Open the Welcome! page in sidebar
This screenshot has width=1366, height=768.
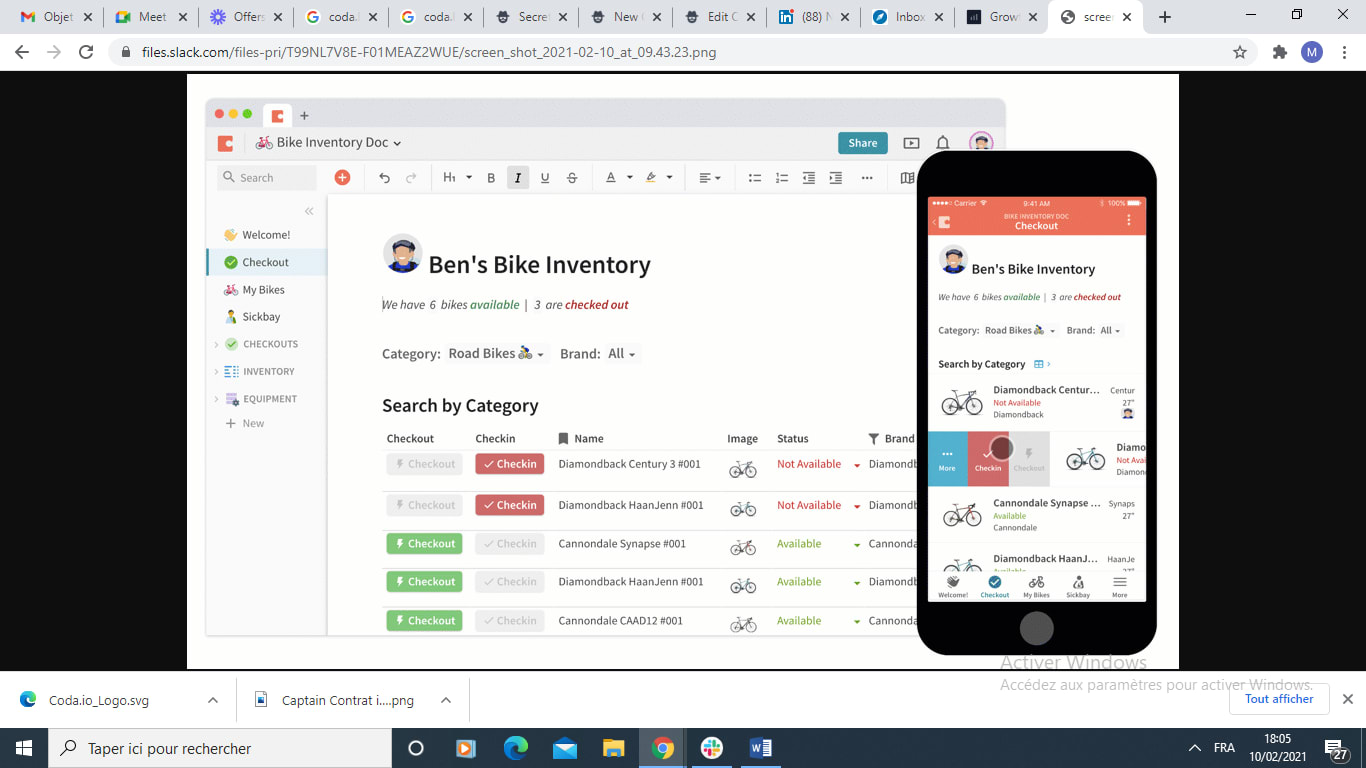(266, 235)
